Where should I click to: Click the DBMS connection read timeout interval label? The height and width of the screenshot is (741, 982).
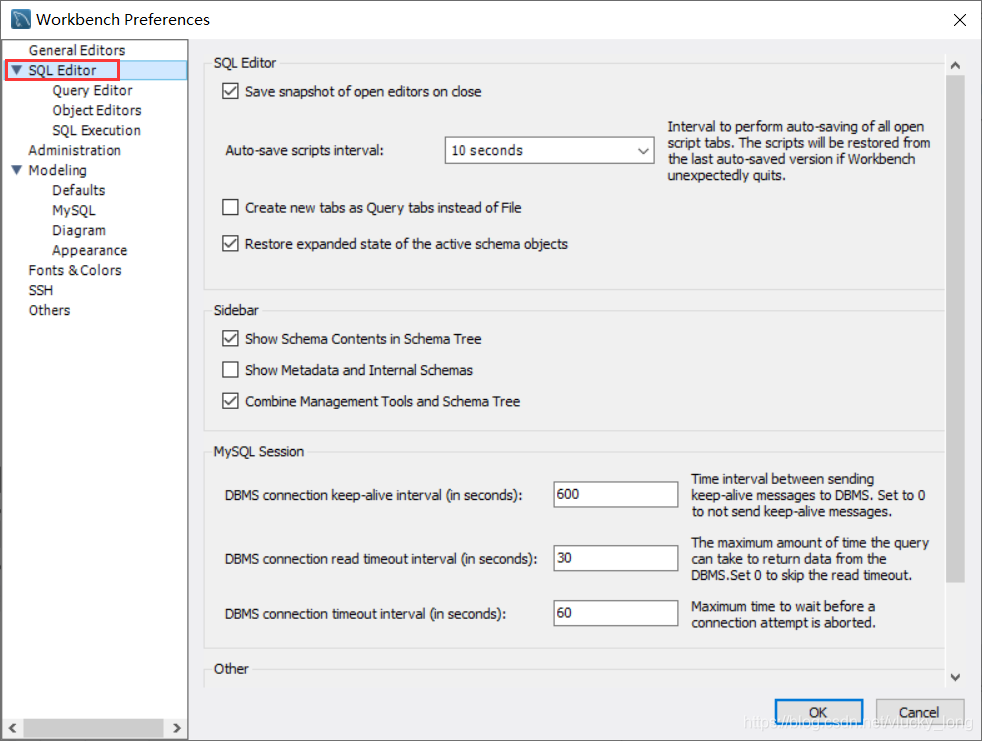(x=381, y=559)
